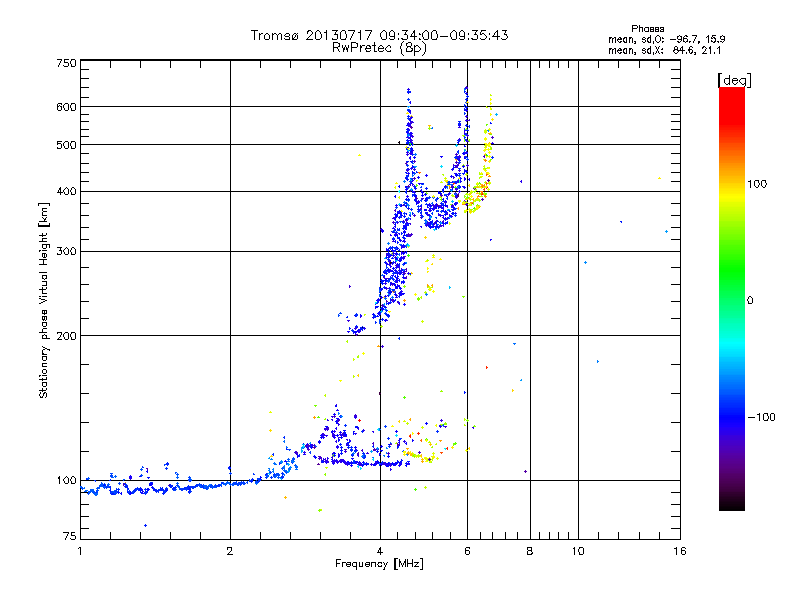This screenshot has height=600, width=800.
Task: Click the y-axis label 'Stationary phase Virtual Height [km]'
Action: pyautogui.click(x=43, y=300)
